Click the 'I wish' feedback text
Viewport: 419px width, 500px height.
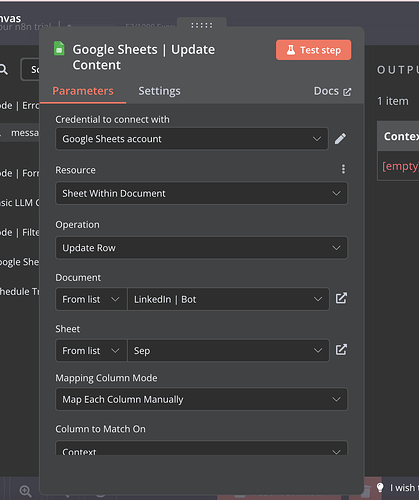tap(404, 488)
